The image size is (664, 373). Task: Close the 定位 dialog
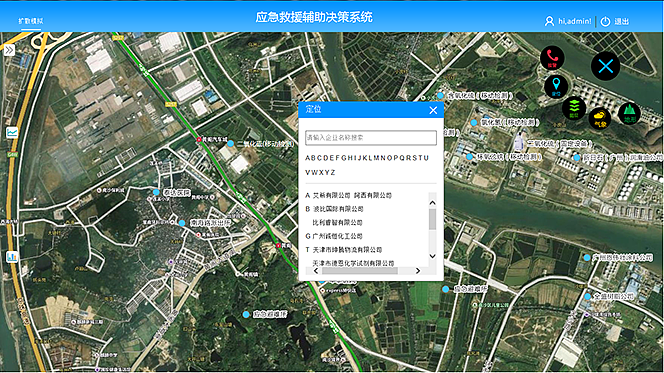point(433,110)
